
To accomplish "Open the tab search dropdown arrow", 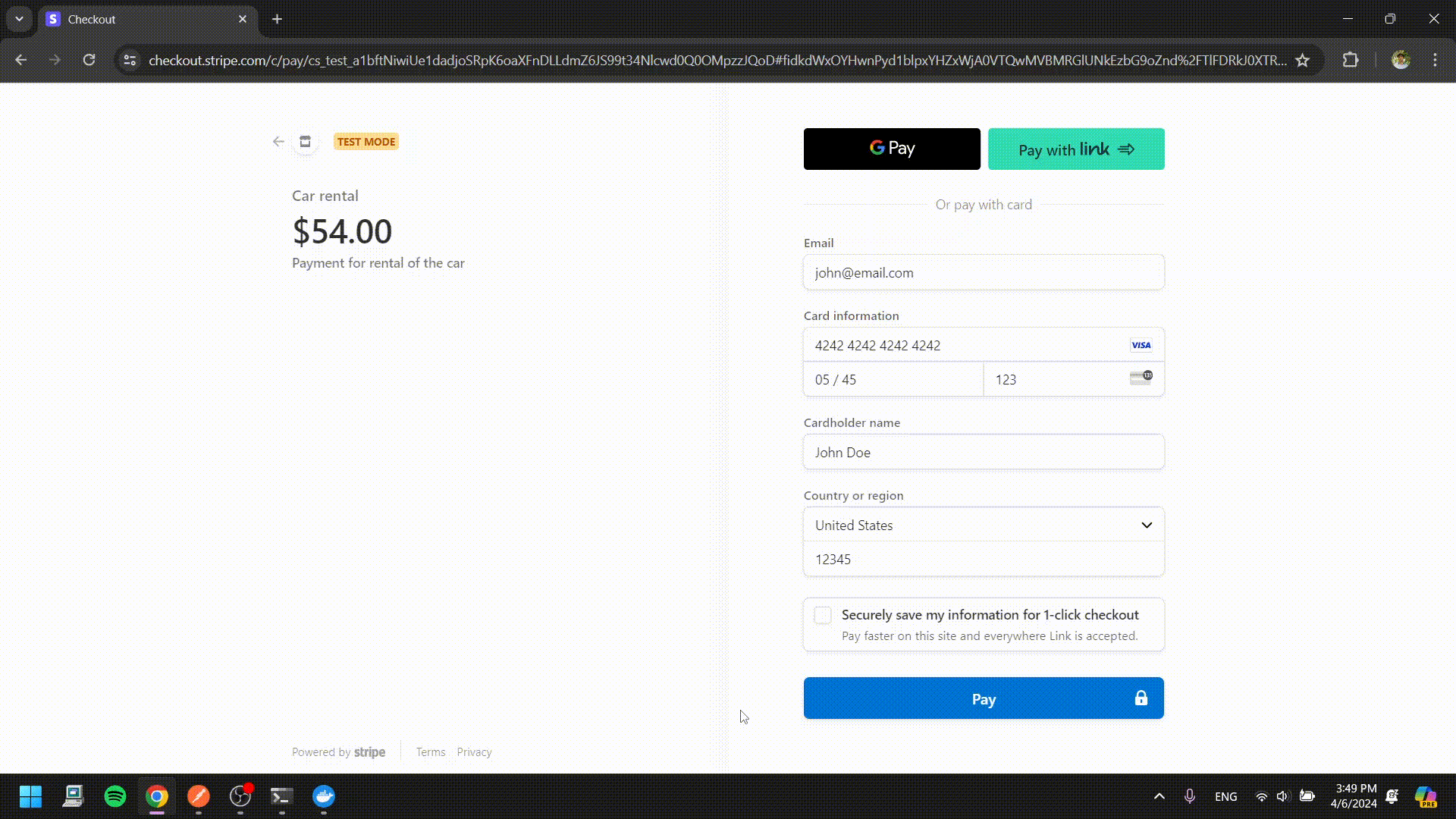I will (19, 19).
